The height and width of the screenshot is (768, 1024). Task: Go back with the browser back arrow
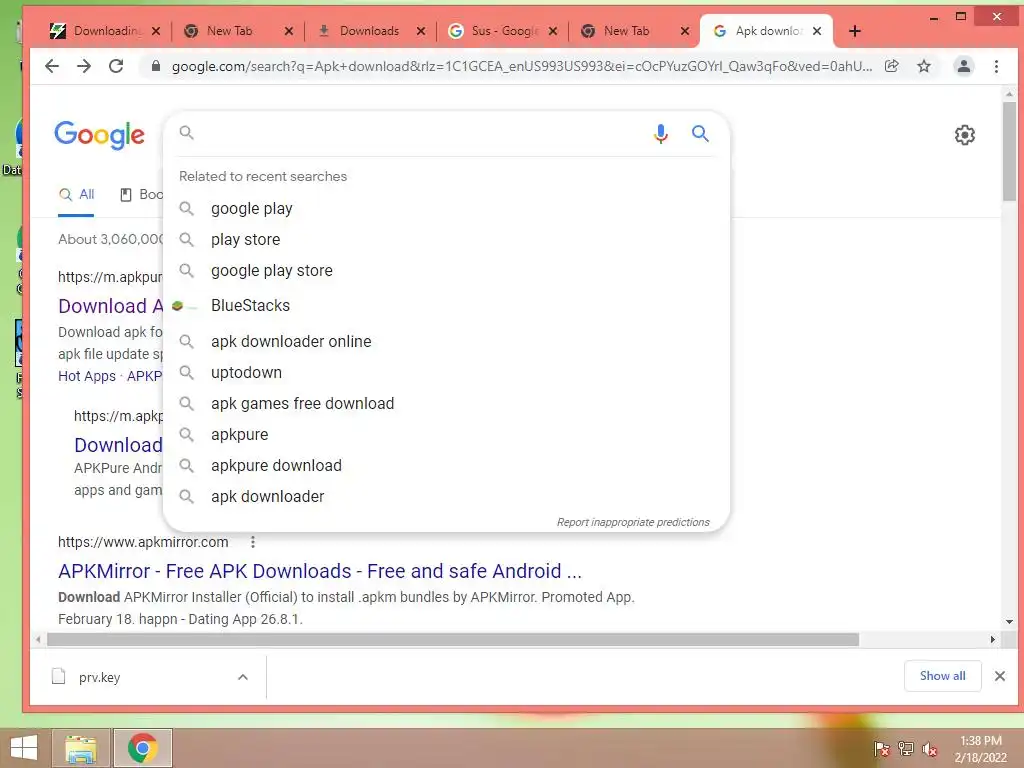[x=52, y=66]
